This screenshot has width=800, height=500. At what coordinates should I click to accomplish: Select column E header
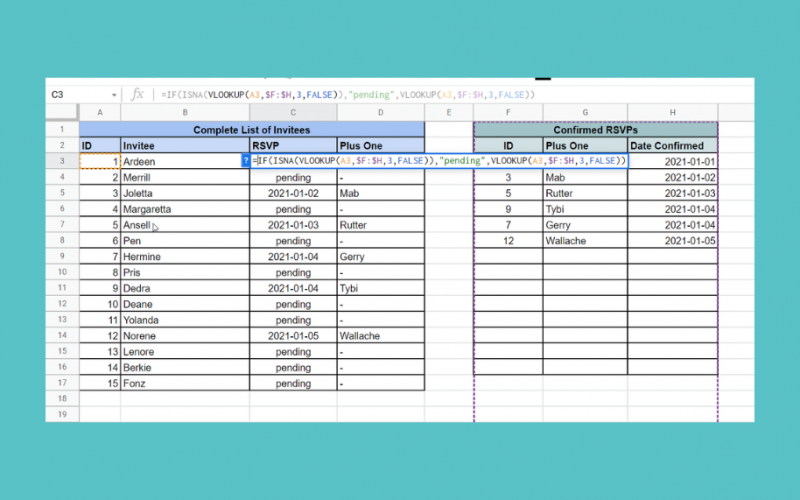449,112
